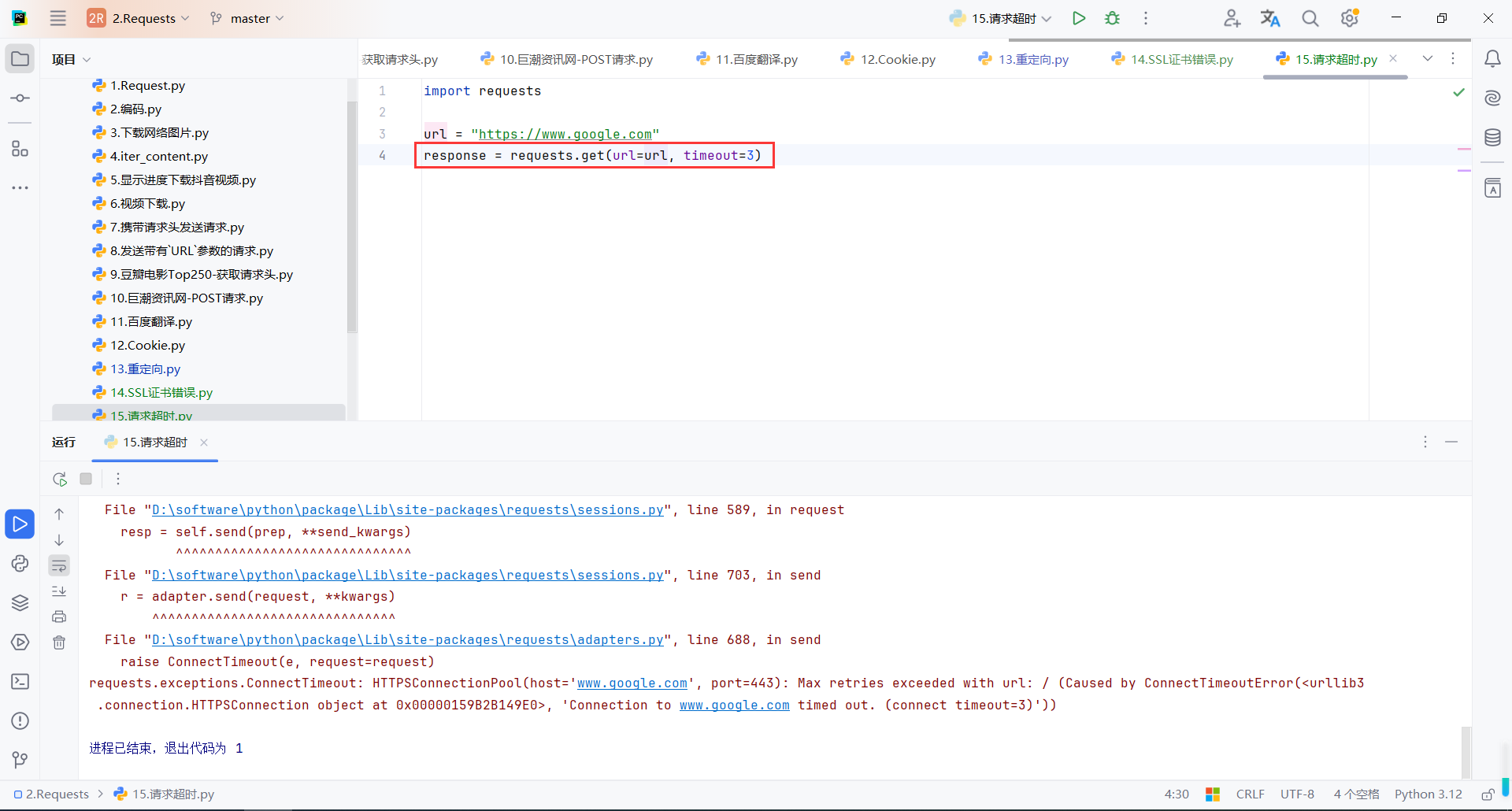1512x811 pixels.
Task: Clear all console output with trash icon
Action: click(x=59, y=643)
